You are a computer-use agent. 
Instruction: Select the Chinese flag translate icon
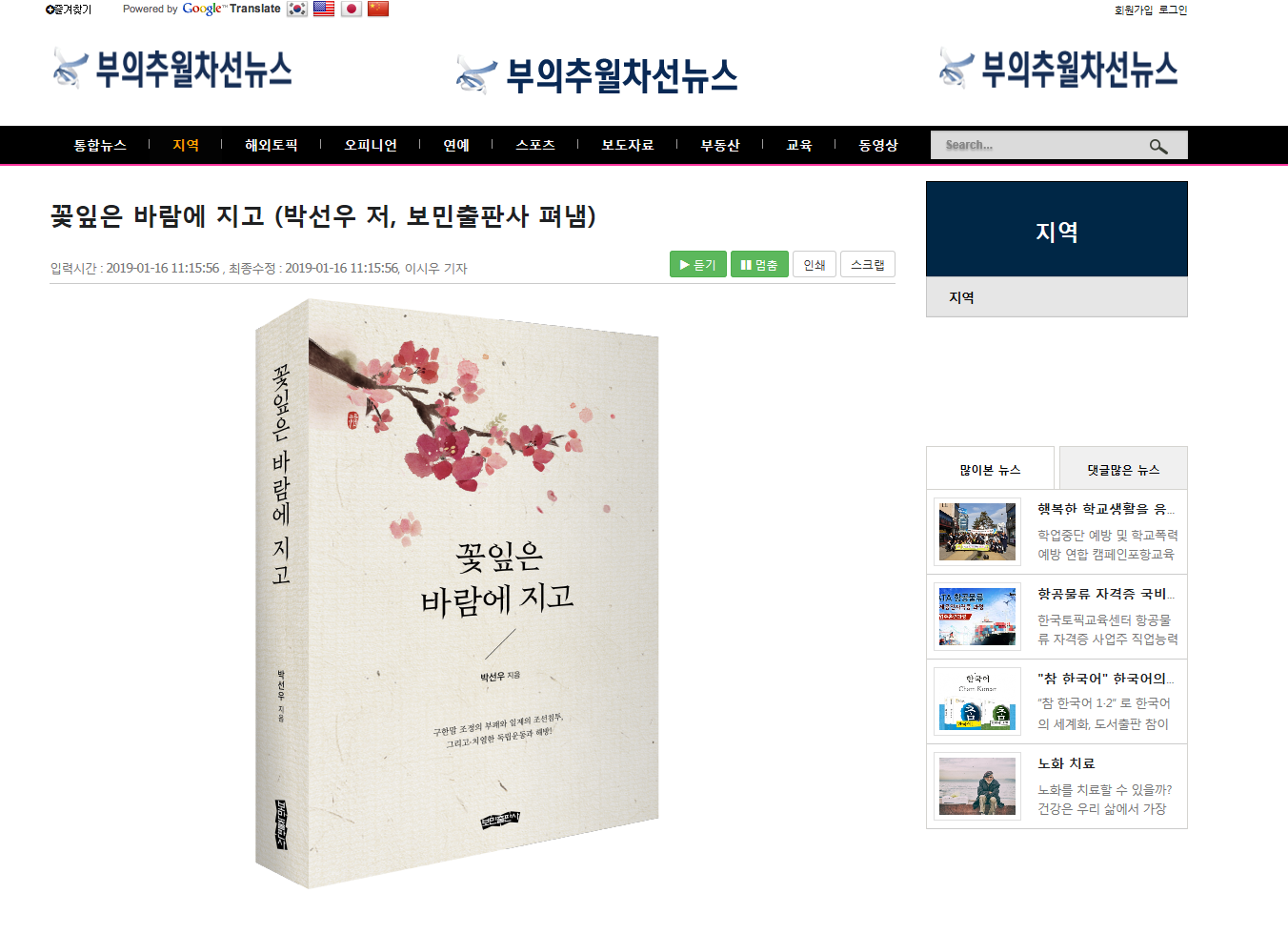point(378,9)
